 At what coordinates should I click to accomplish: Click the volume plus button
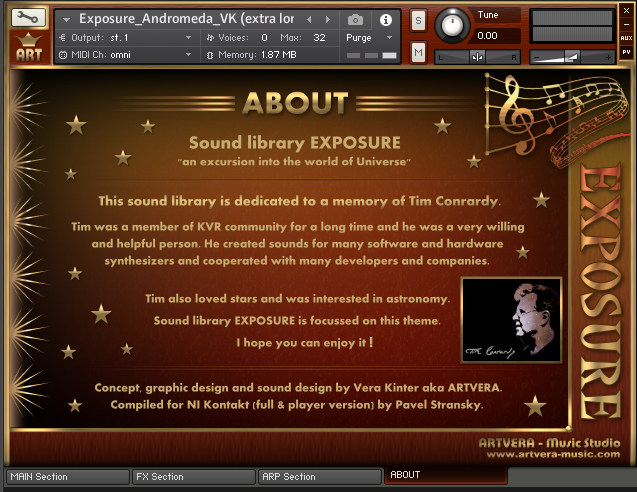tap(608, 58)
